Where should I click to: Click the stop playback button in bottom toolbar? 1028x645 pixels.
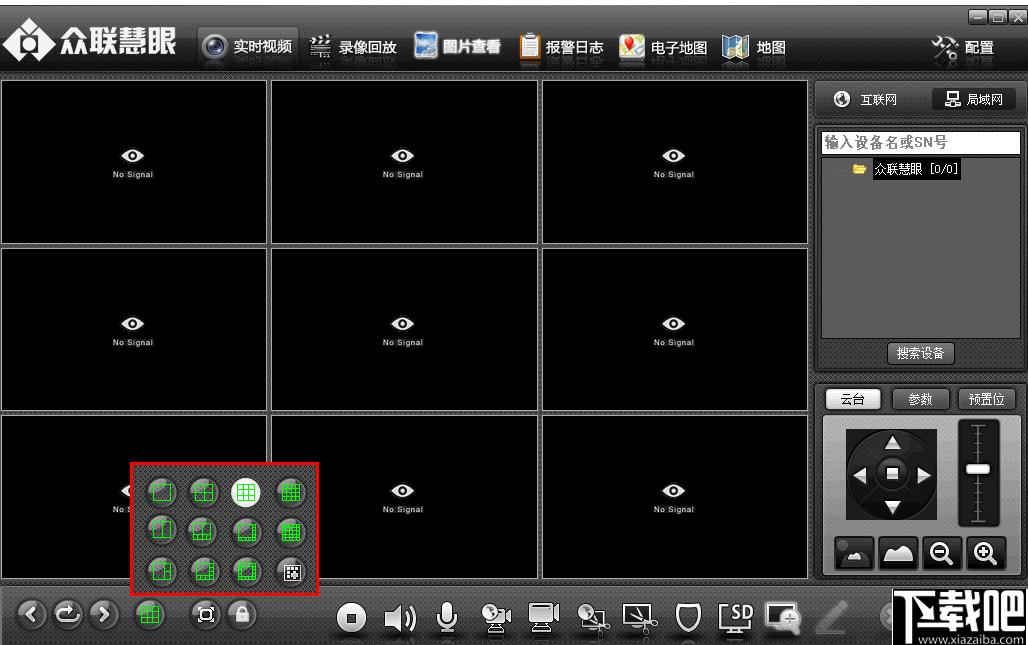(x=351, y=618)
